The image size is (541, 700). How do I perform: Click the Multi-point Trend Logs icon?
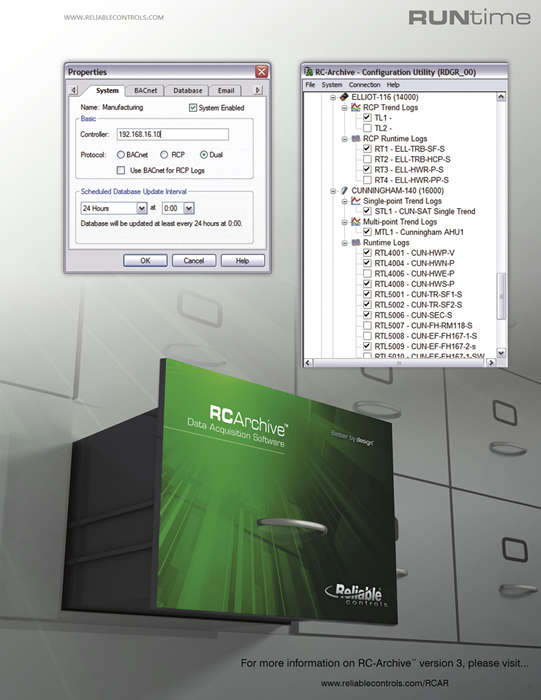point(356,221)
